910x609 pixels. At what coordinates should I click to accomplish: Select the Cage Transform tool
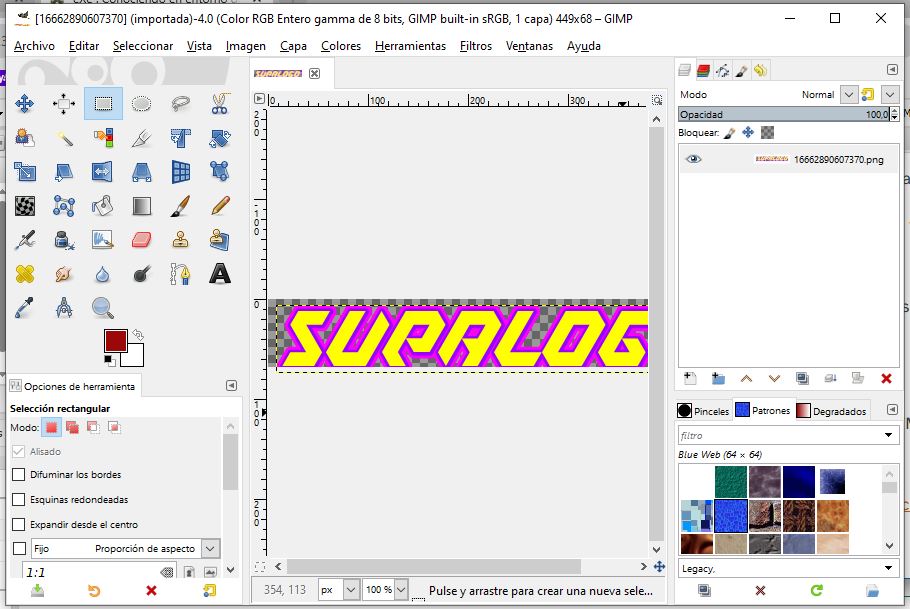point(64,206)
